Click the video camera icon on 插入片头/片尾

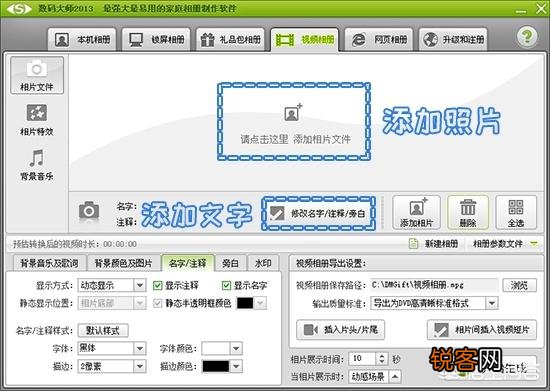click(x=310, y=330)
